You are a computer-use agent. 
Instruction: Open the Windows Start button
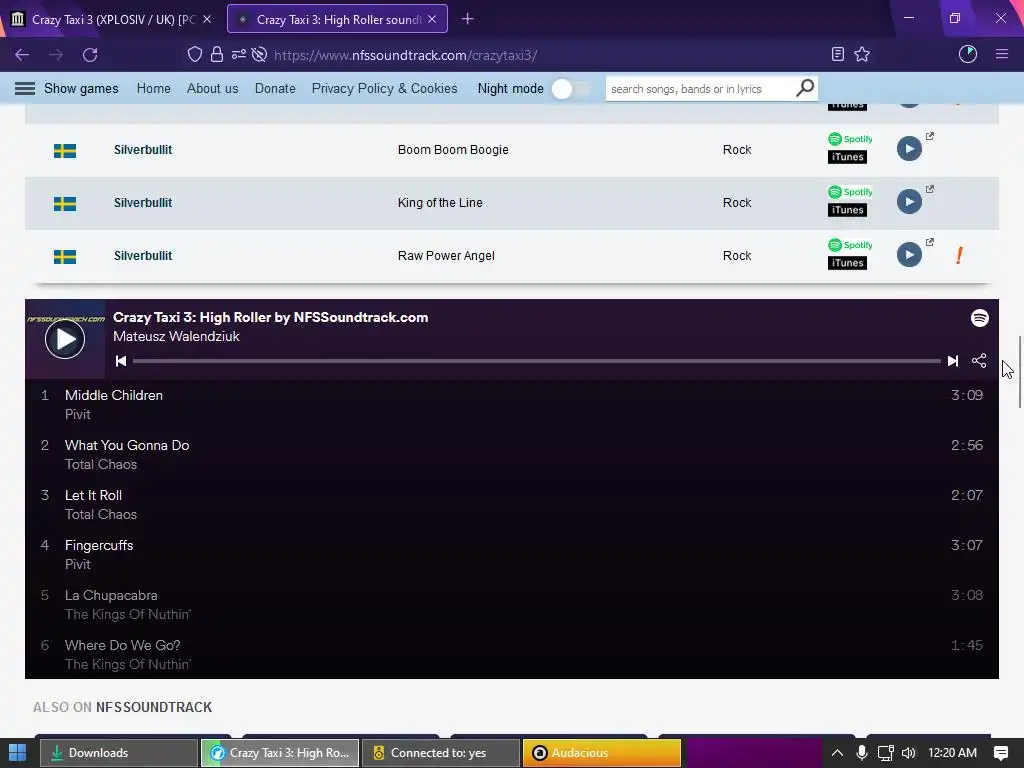[x=18, y=753]
